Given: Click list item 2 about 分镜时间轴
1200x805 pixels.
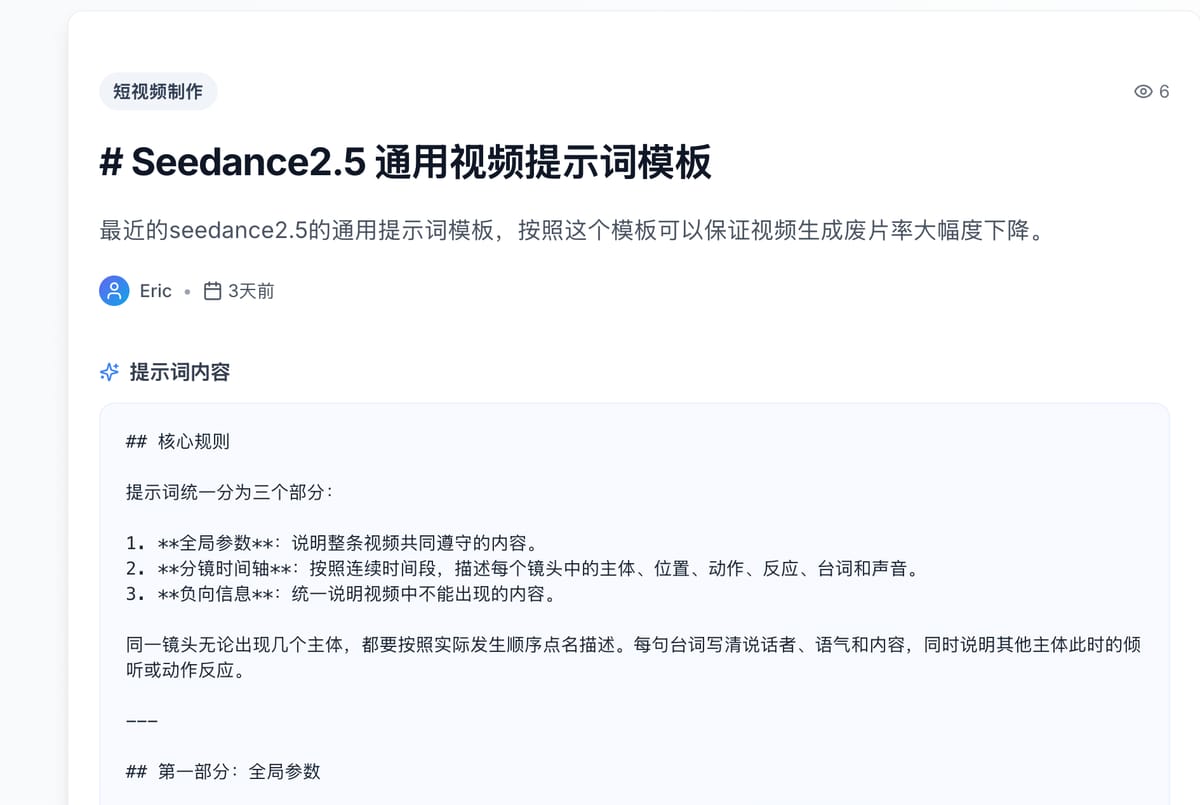Looking at the screenshot, I should [x=522, y=569].
